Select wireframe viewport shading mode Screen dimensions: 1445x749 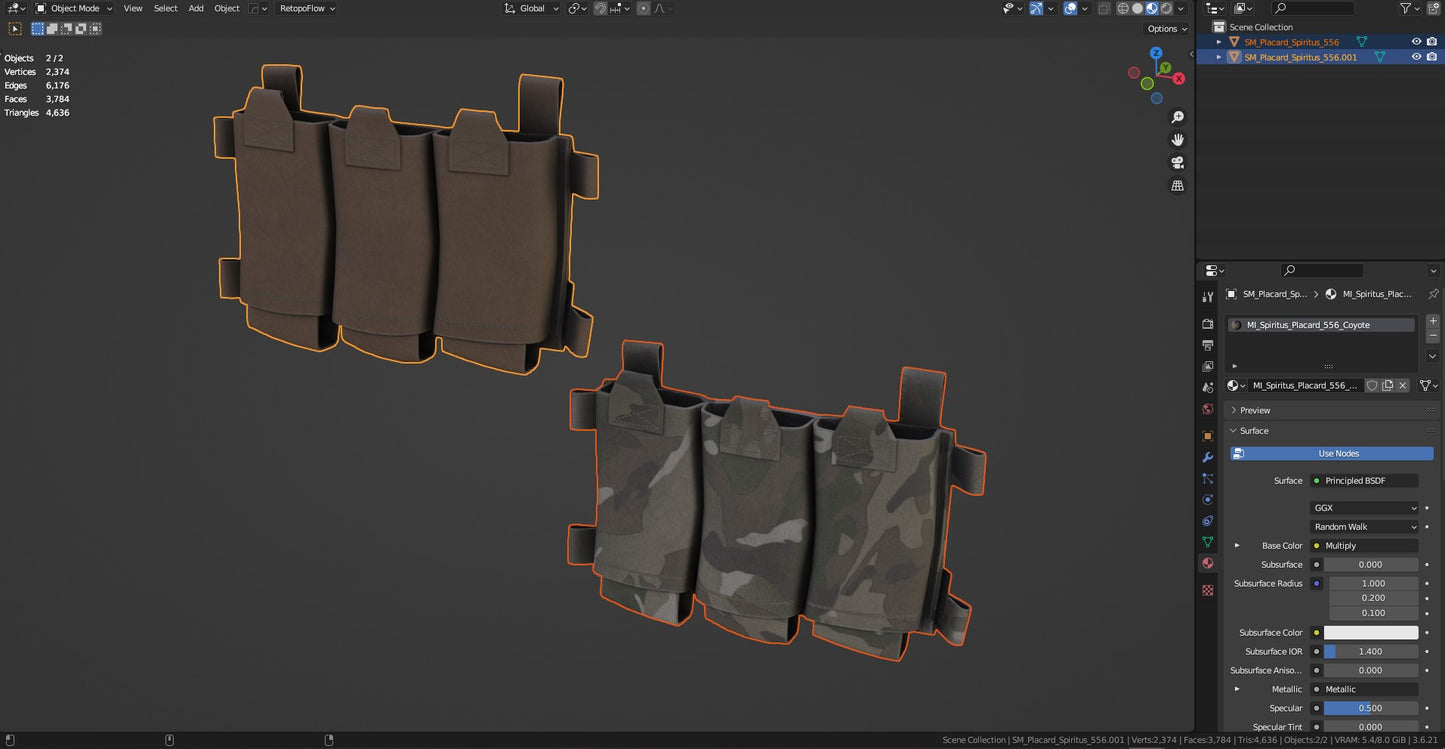click(x=1122, y=8)
